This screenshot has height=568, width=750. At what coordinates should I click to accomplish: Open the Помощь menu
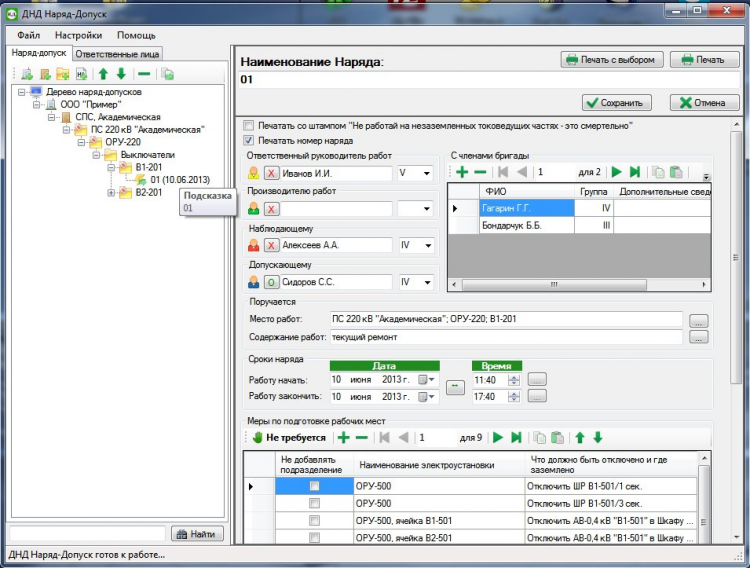pos(136,35)
